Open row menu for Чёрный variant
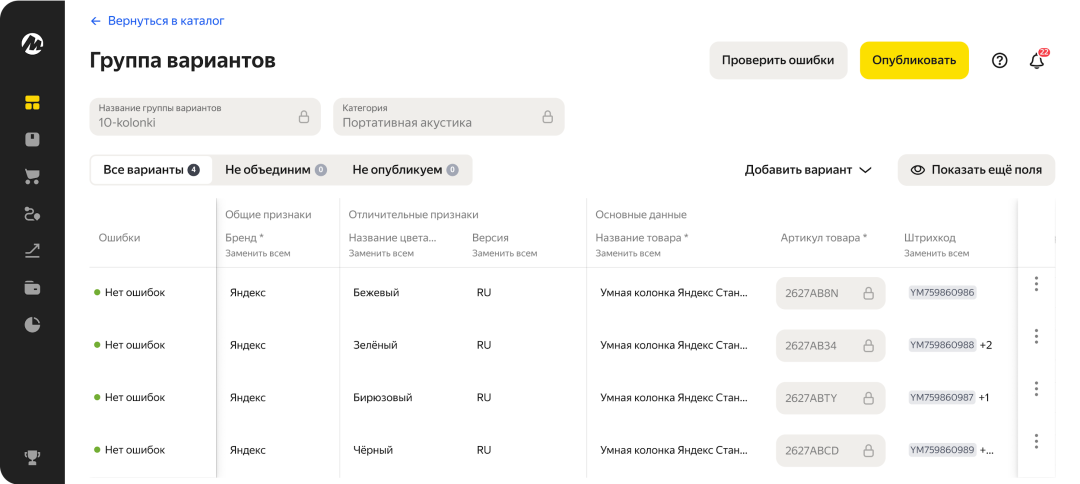The image size is (1080, 484). pos(1036,441)
